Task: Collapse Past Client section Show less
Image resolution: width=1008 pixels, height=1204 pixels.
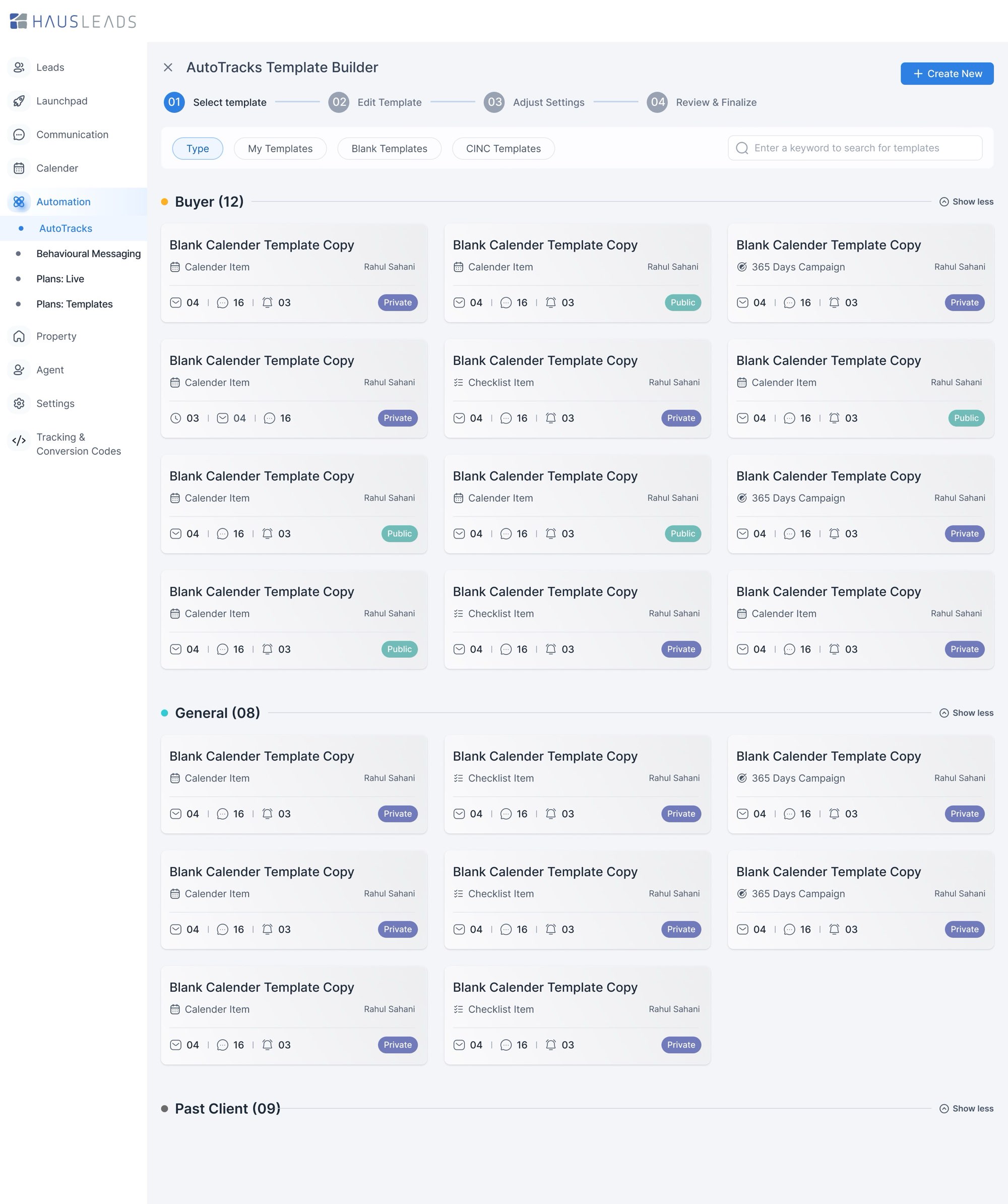Action: [966, 1109]
